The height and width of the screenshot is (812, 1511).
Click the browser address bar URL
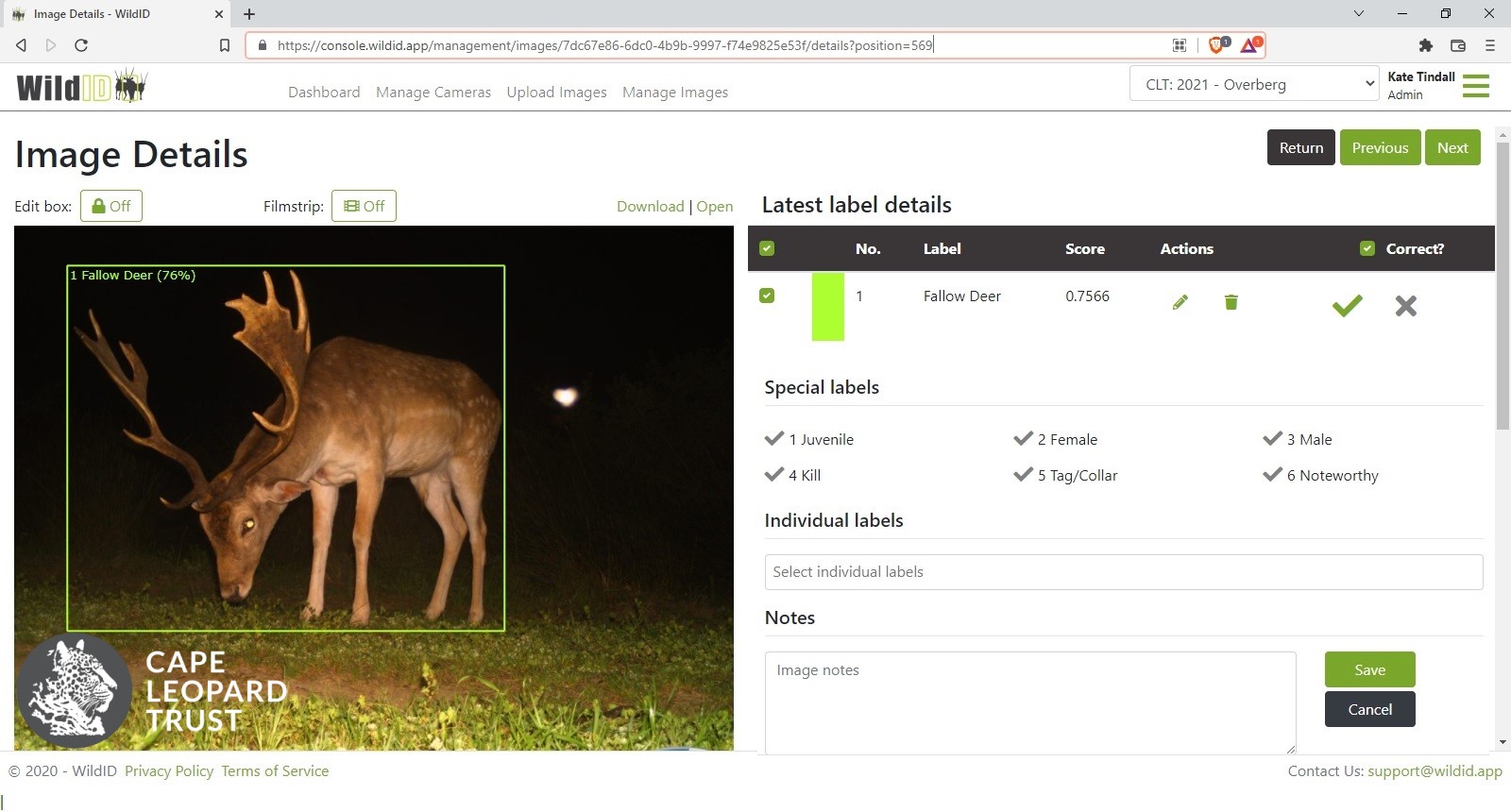[x=604, y=44]
